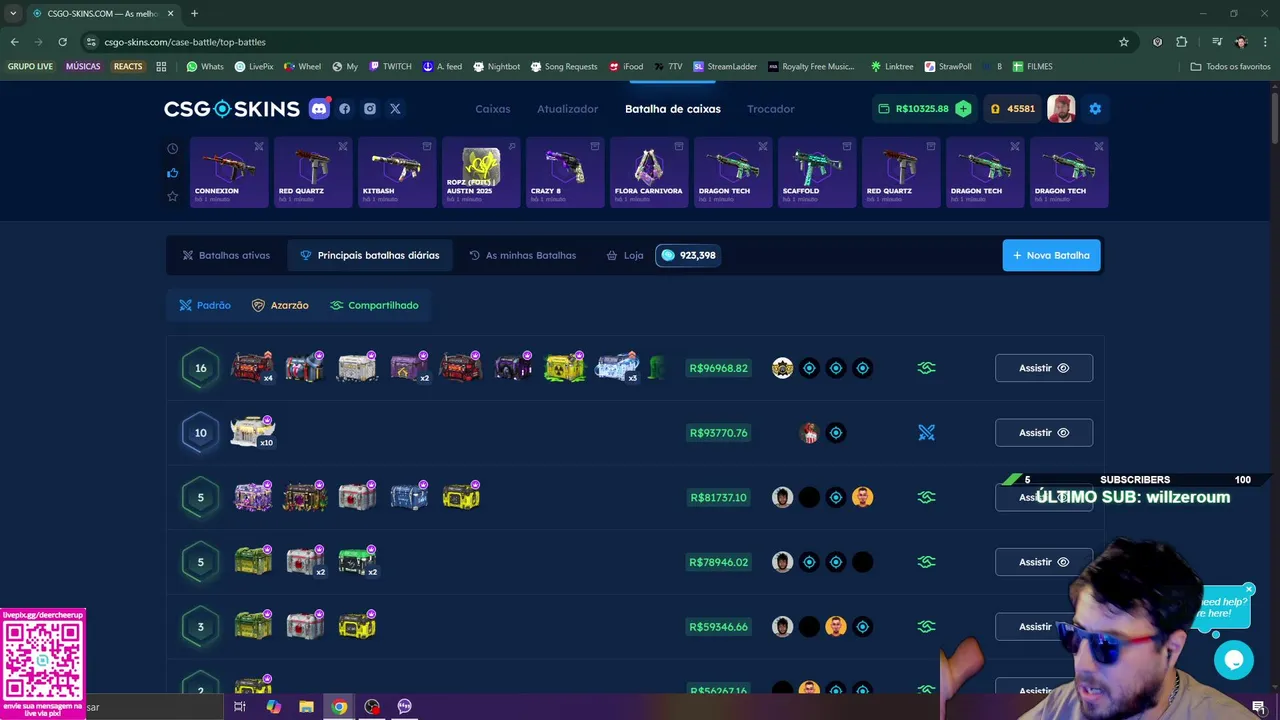
Task: Select Principais batalhas diárias tab
Action: (370, 255)
